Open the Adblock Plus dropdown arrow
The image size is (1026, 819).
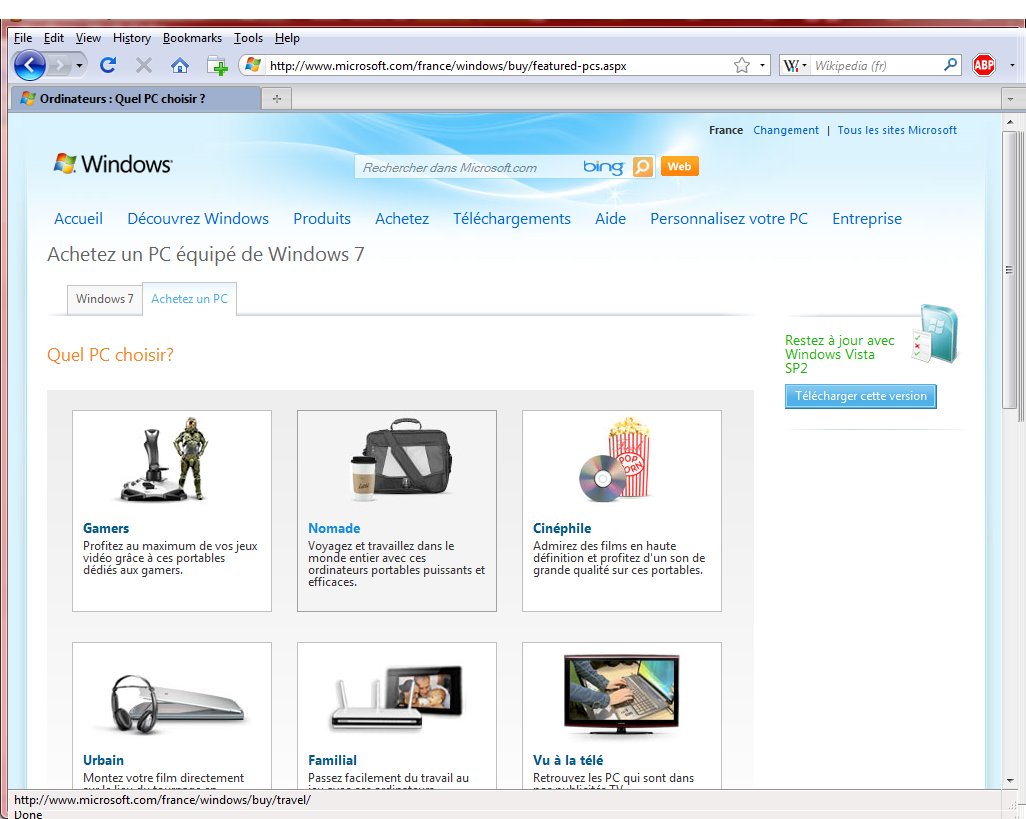(1012, 65)
